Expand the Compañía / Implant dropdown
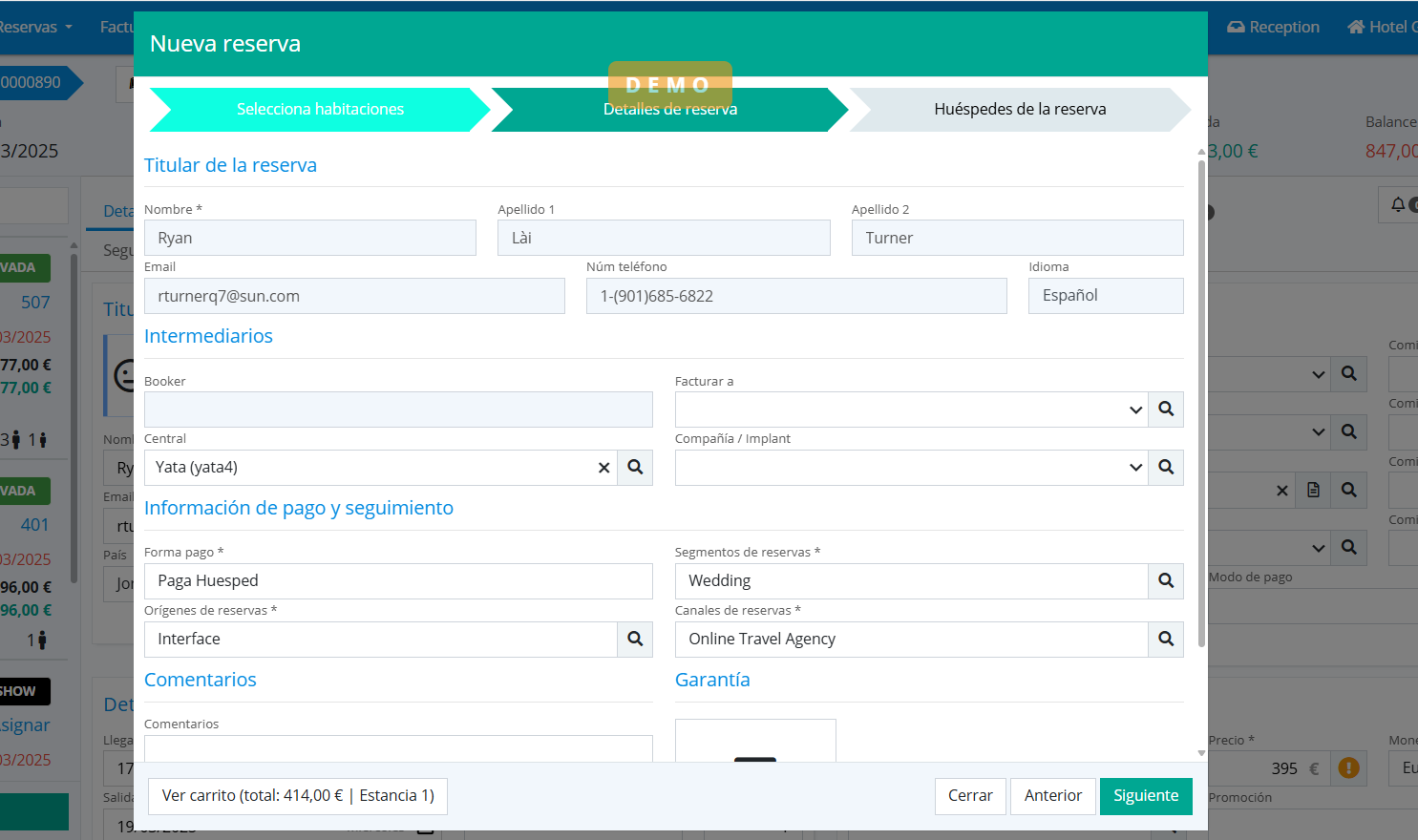1418x840 pixels. point(1135,468)
